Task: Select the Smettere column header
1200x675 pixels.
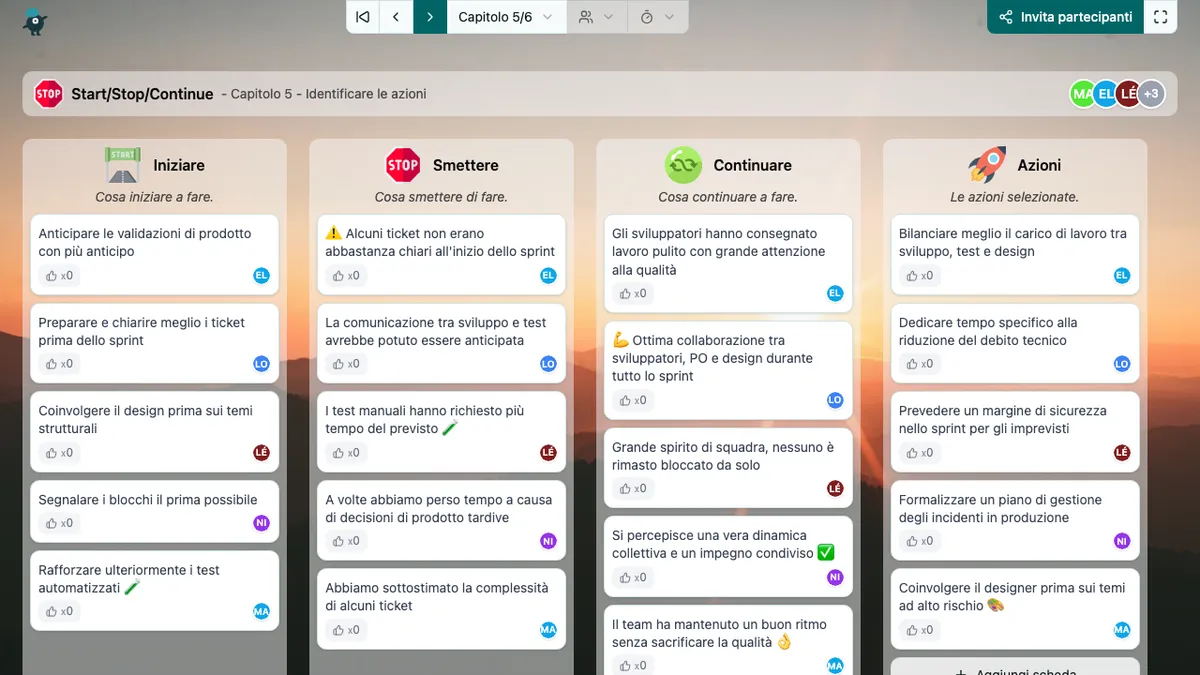Action: click(465, 165)
